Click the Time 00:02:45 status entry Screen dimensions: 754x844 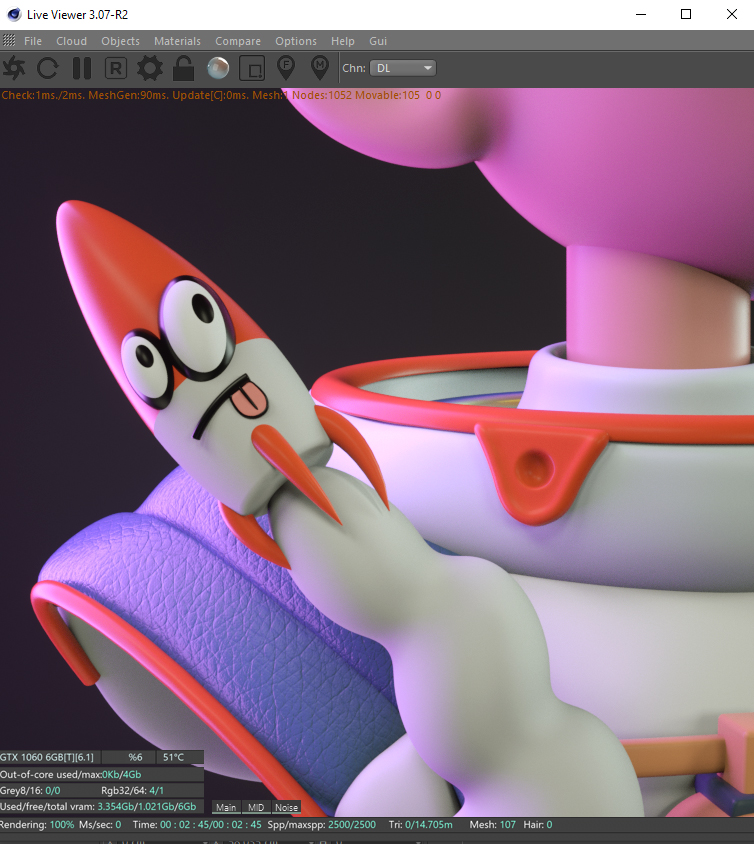[x=197, y=825]
